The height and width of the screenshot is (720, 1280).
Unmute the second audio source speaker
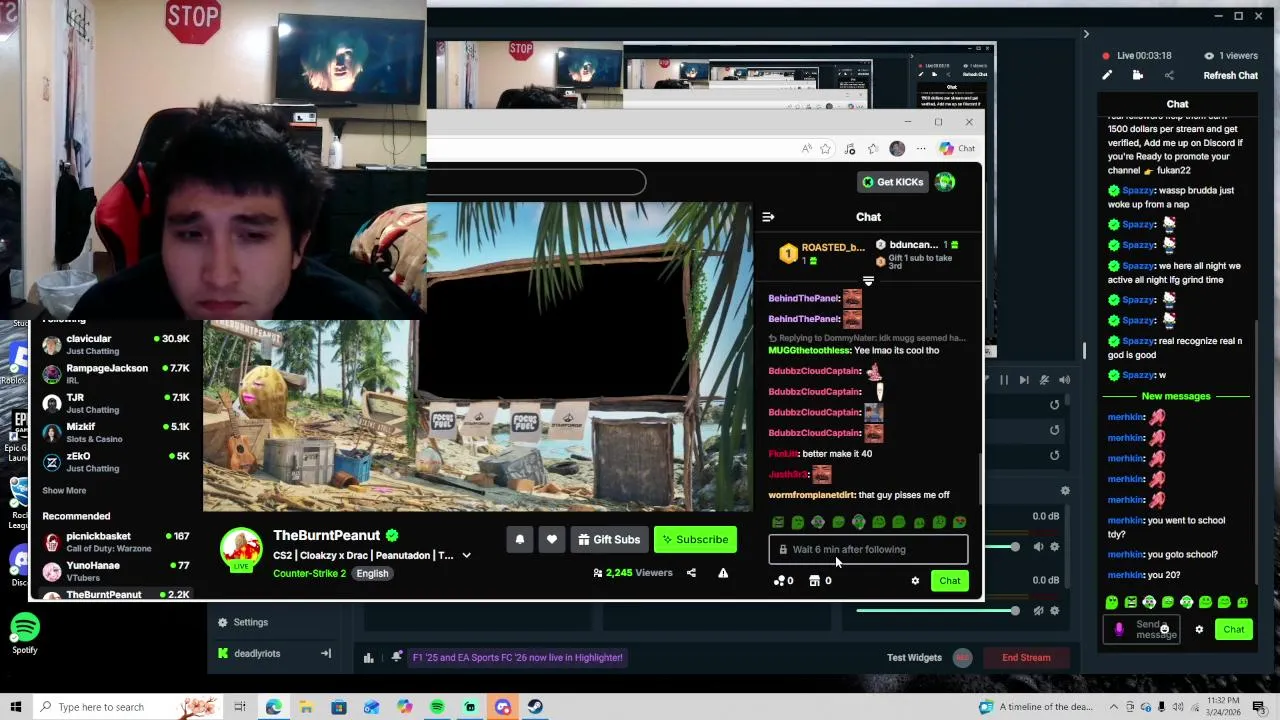point(1038,611)
